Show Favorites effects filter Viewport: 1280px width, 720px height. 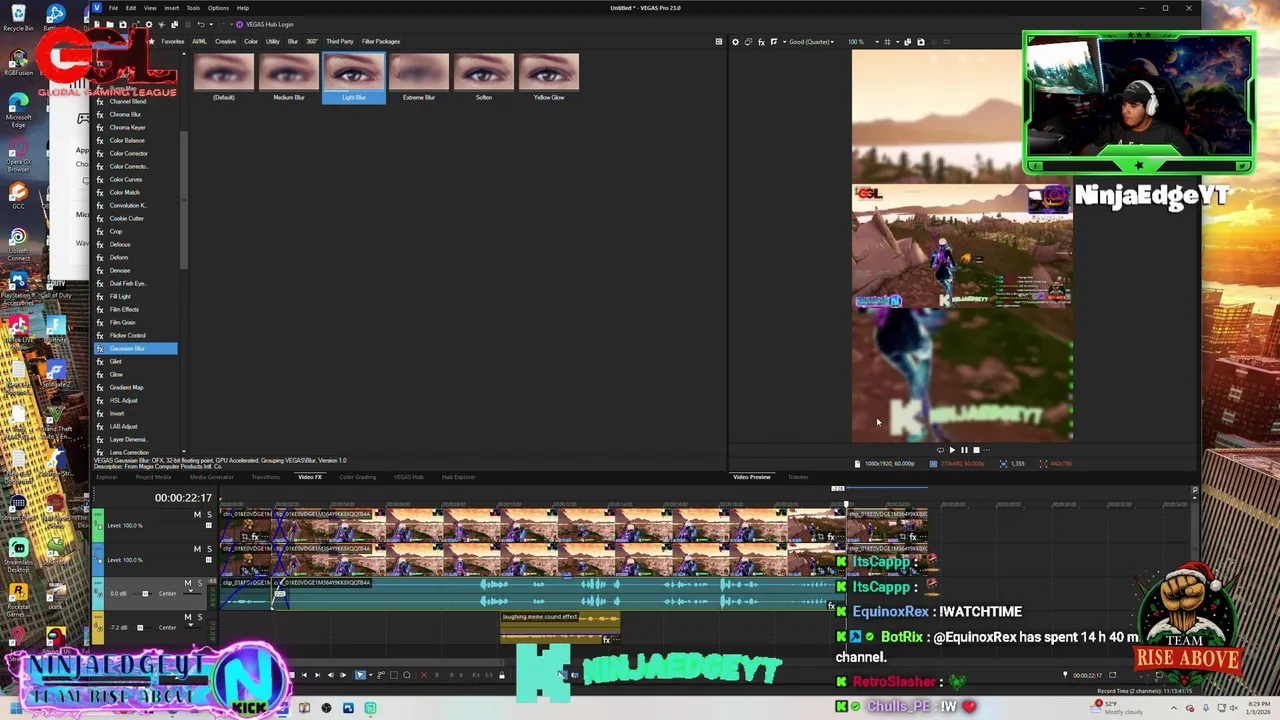pos(173,42)
